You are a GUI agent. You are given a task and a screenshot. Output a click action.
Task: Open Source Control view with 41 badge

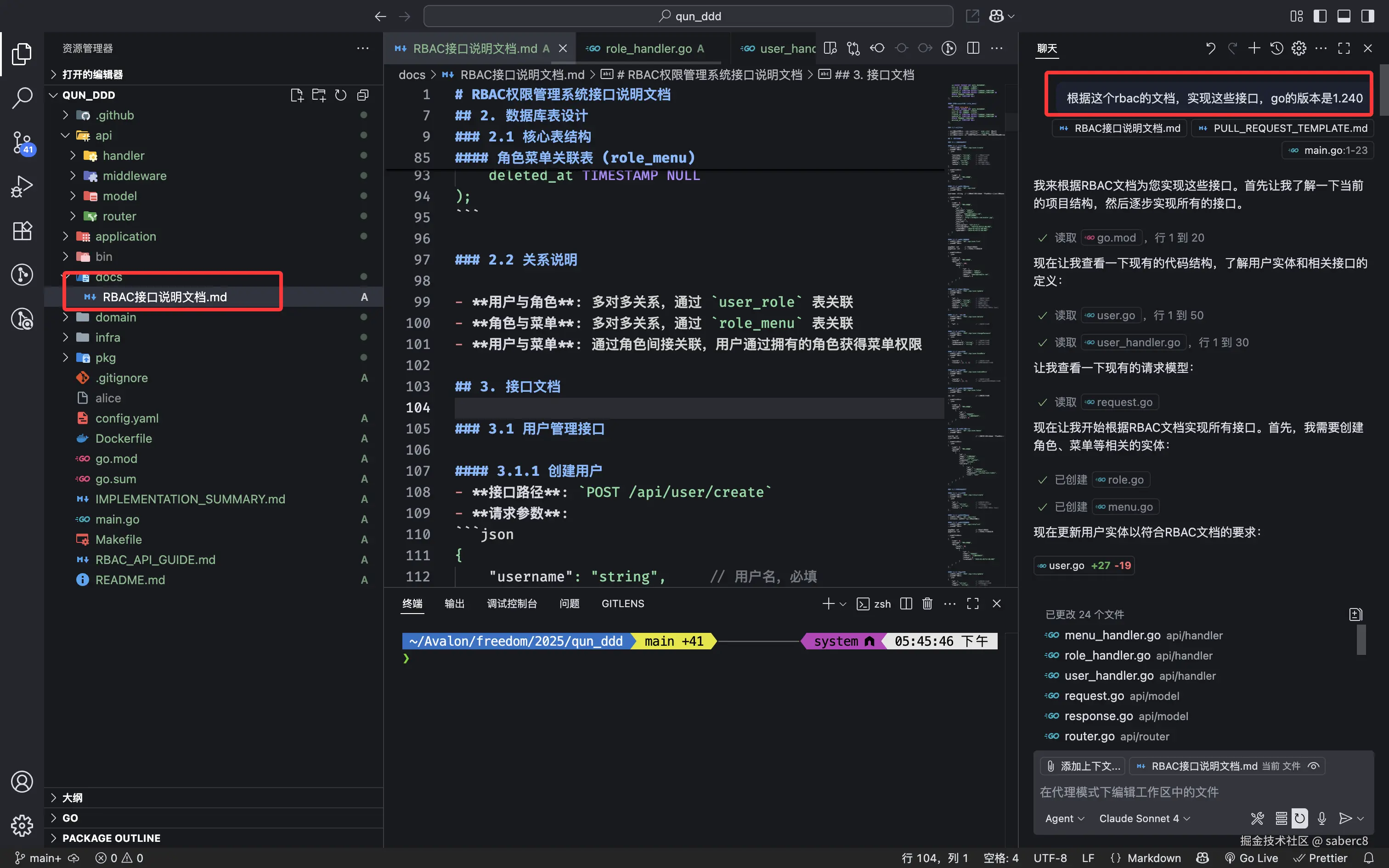click(x=22, y=142)
